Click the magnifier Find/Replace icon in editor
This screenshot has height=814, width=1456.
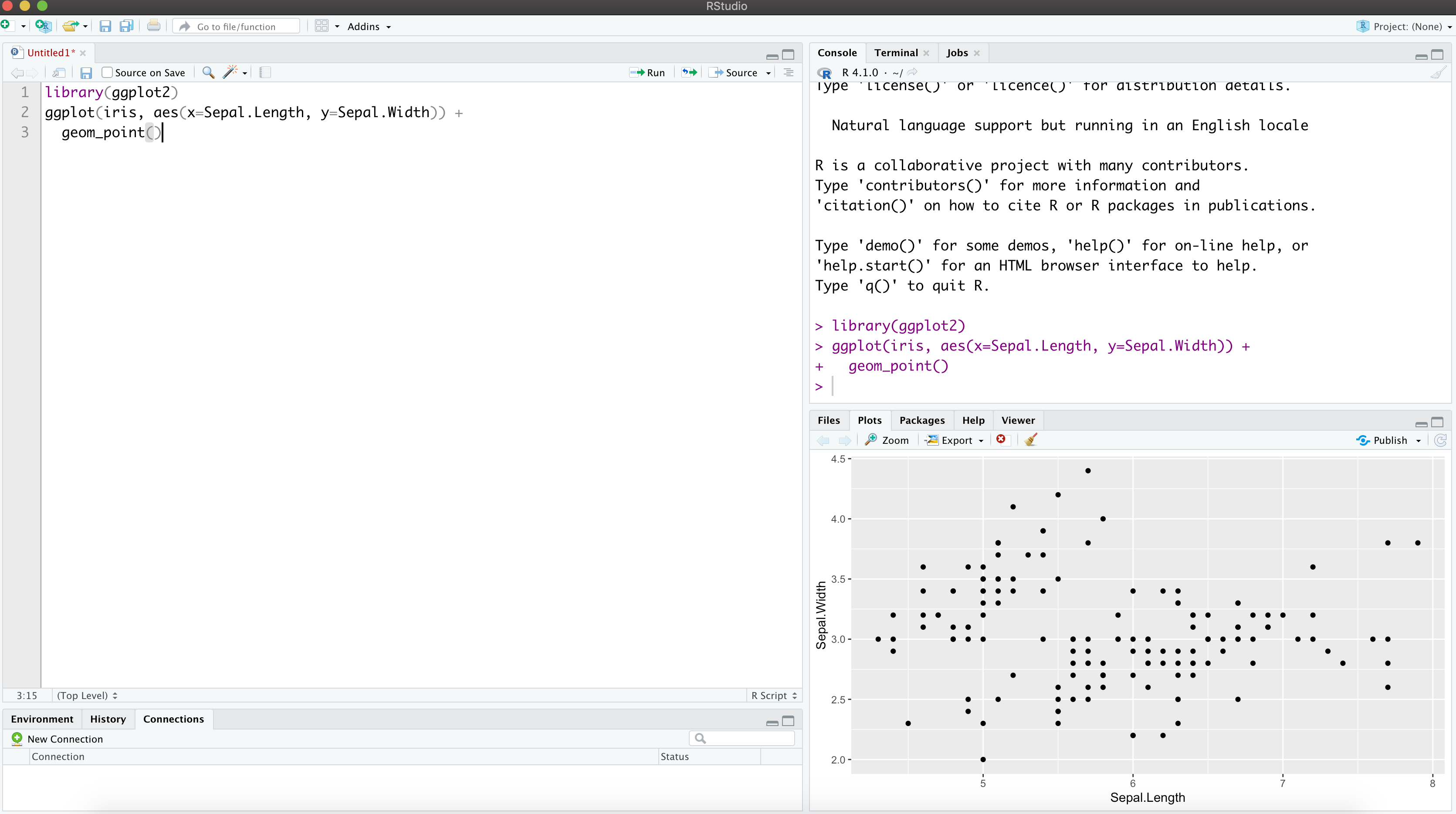coord(208,72)
